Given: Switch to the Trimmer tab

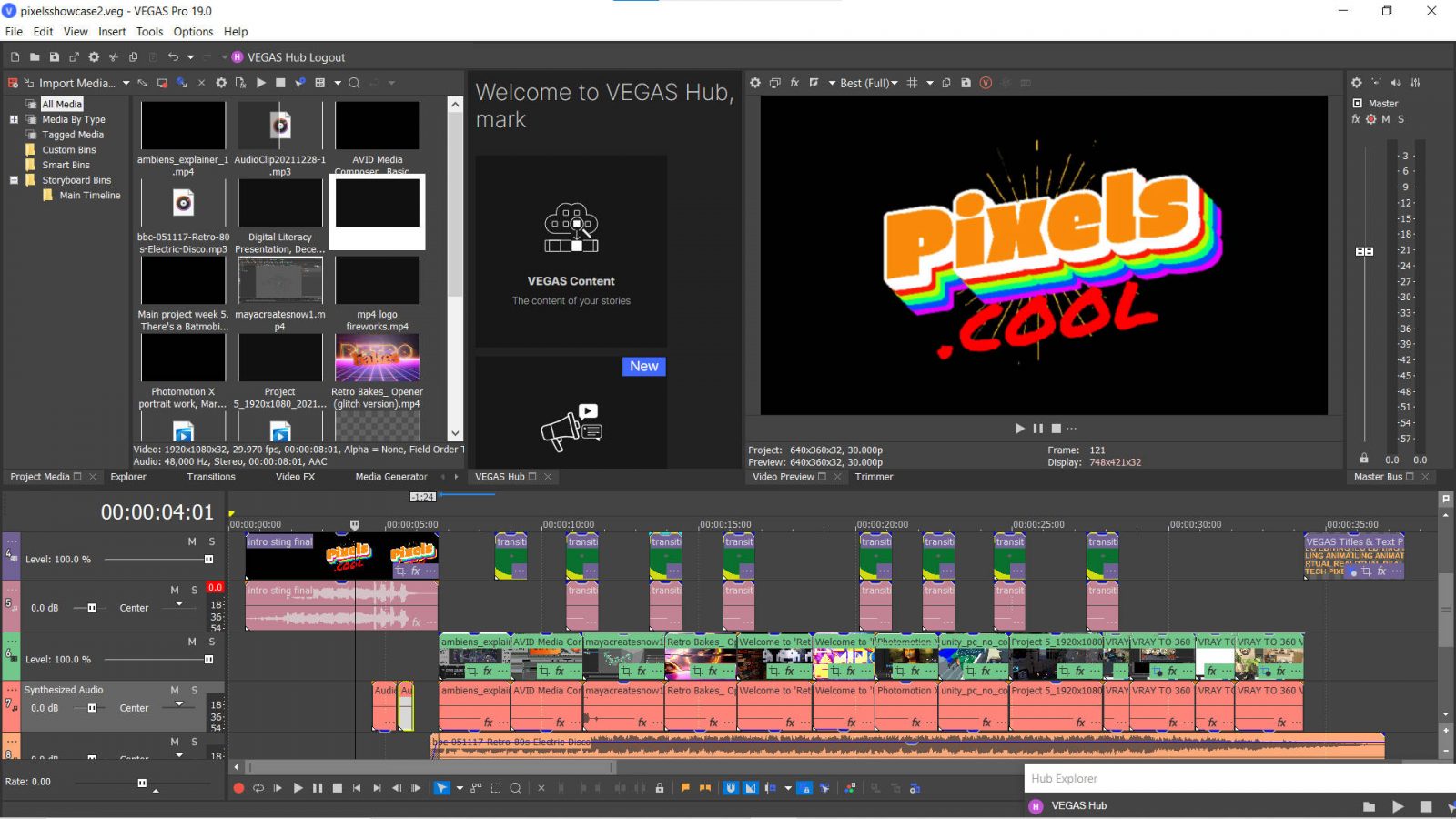Looking at the screenshot, I should pyautogui.click(x=874, y=477).
